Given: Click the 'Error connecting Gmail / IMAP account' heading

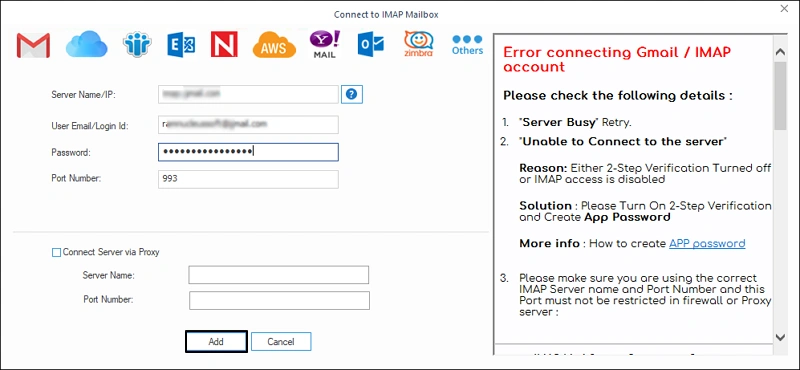Looking at the screenshot, I should (x=617, y=59).
